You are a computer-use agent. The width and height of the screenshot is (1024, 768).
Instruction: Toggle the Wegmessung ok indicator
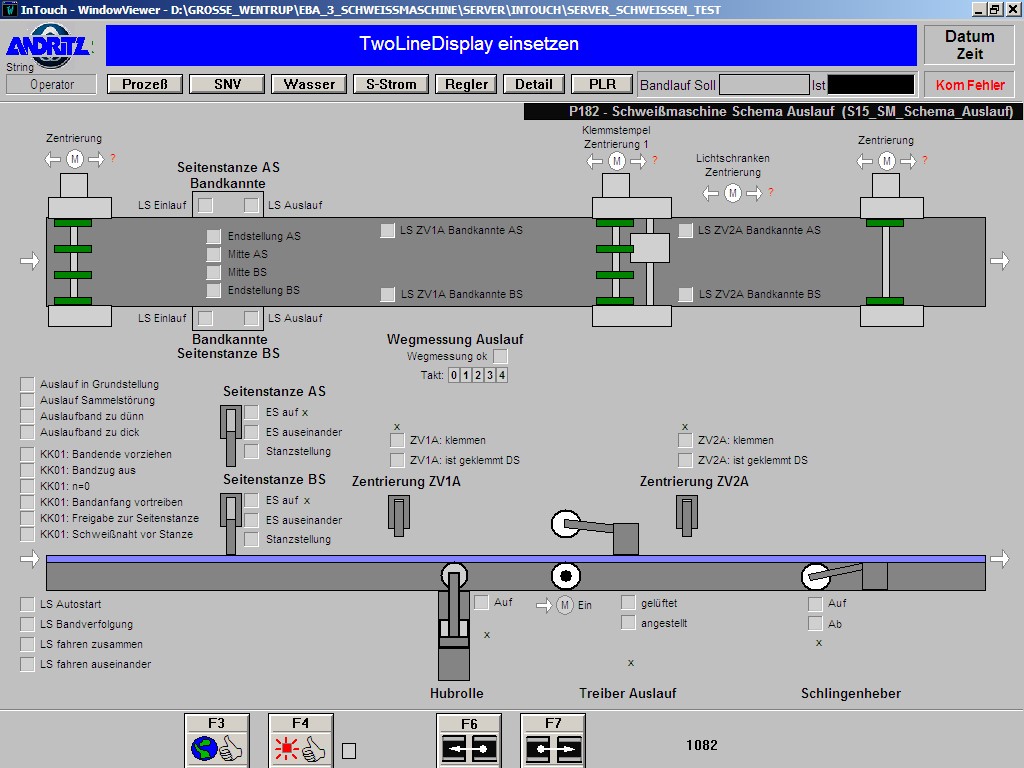pos(501,356)
